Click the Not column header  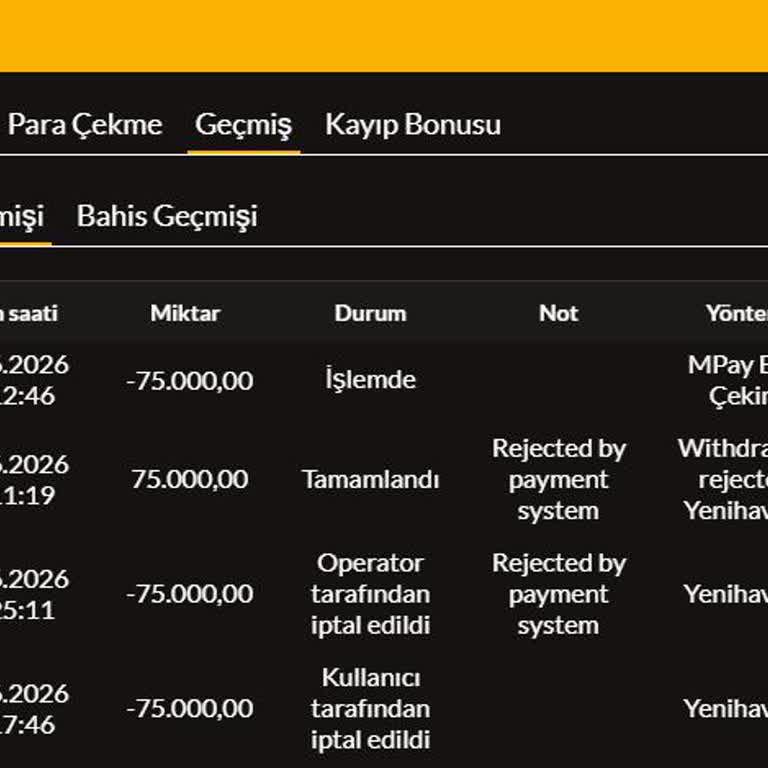(x=558, y=313)
